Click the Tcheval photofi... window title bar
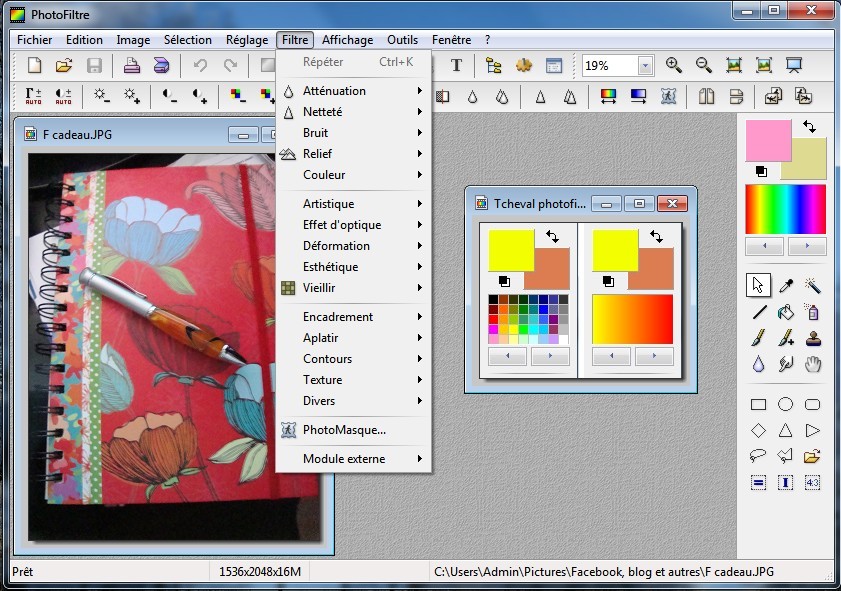Viewport: 841px width, 591px height. [x=580, y=204]
